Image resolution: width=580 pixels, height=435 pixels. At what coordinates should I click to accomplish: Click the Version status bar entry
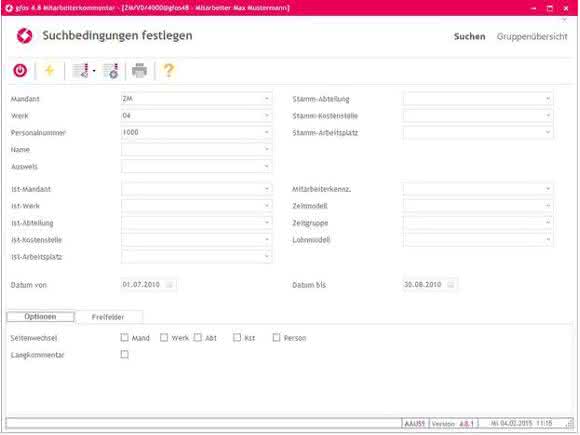point(453,424)
